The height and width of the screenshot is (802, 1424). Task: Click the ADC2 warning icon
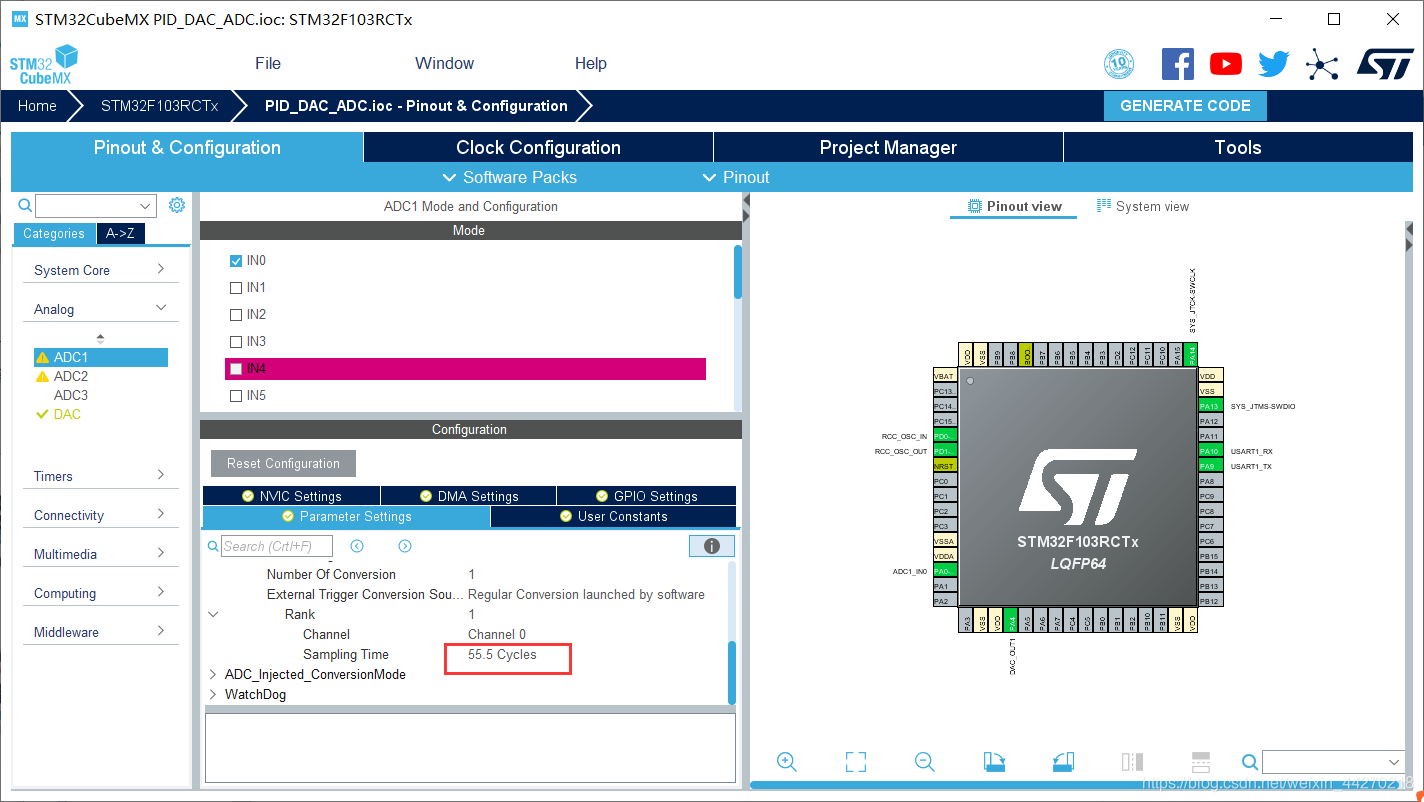(42, 377)
